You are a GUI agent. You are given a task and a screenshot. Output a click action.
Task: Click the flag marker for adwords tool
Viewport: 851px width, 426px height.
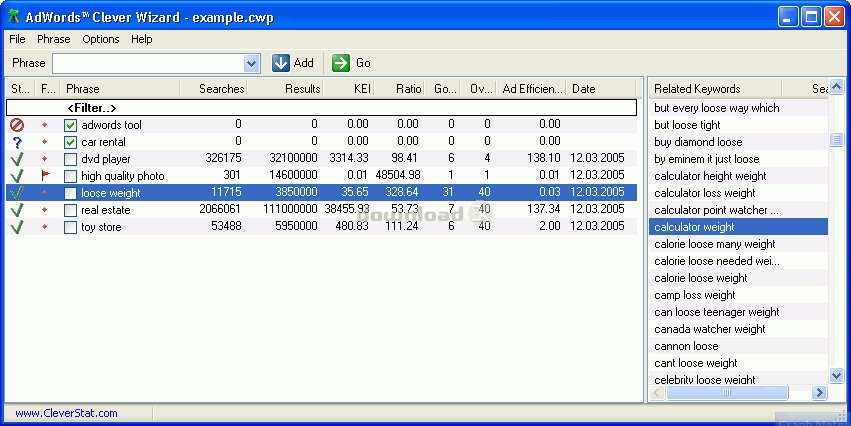tap(45, 125)
